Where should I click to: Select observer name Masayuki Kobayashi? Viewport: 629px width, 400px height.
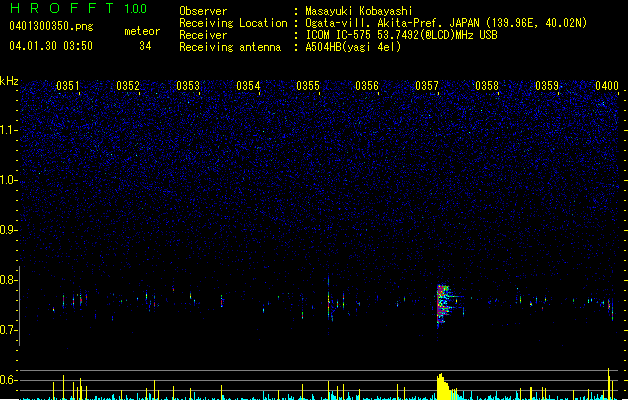(x=359, y=11)
